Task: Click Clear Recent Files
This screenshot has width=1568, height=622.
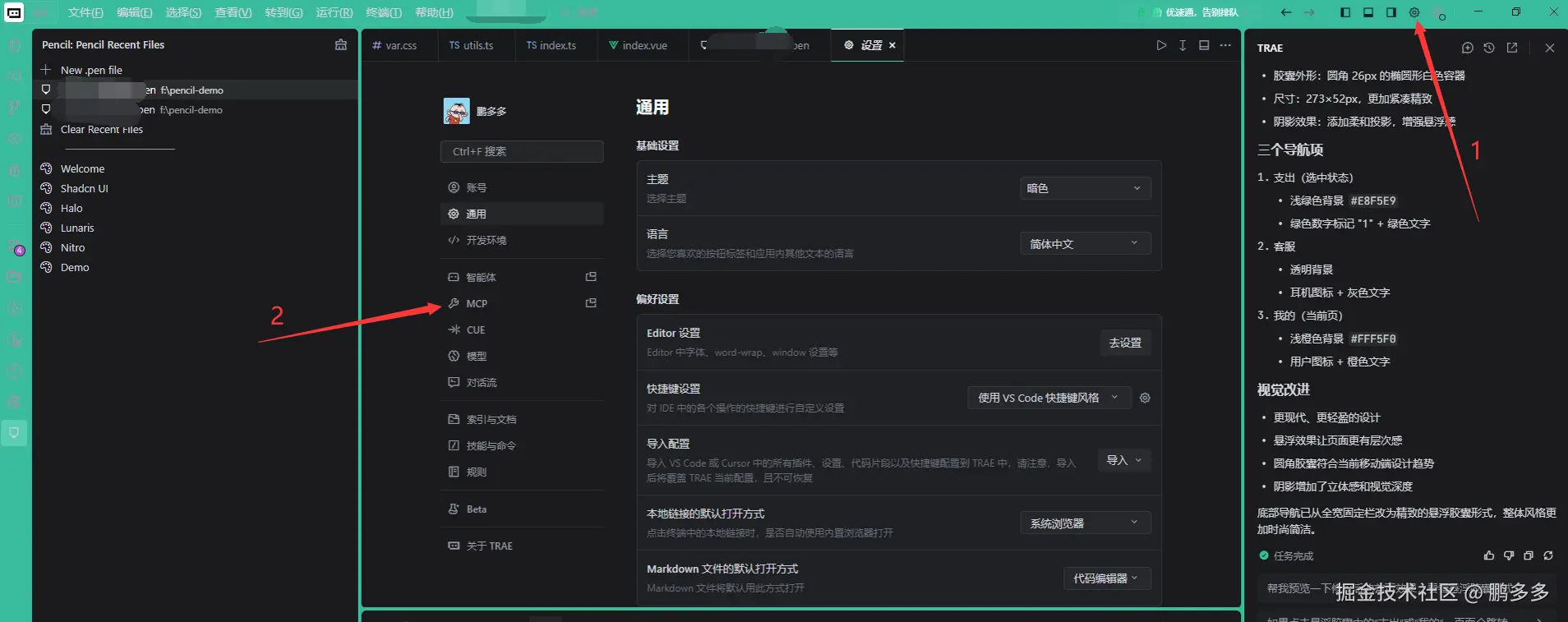Action: point(102,129)
